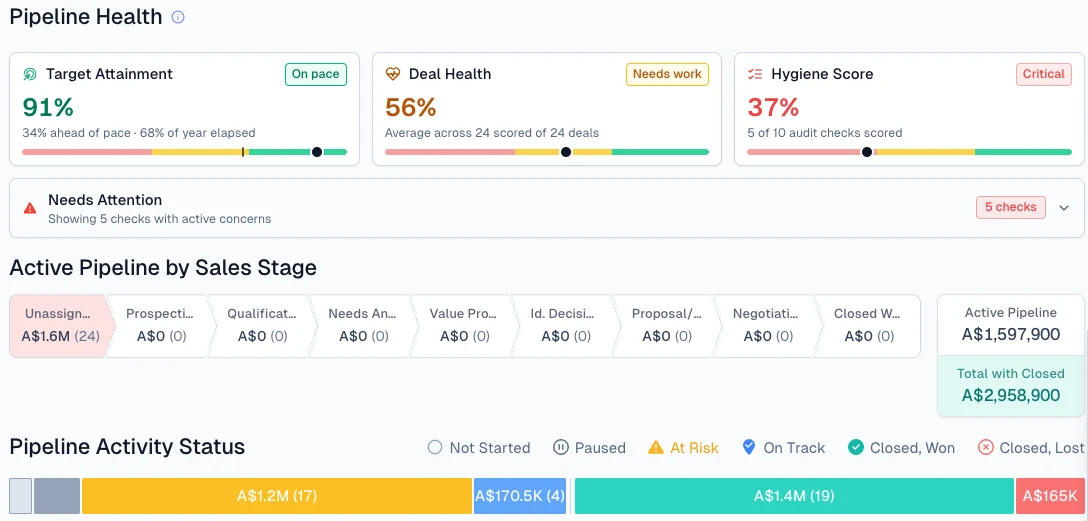Click the Target Attainment target icon

click(x=30, y=74)
